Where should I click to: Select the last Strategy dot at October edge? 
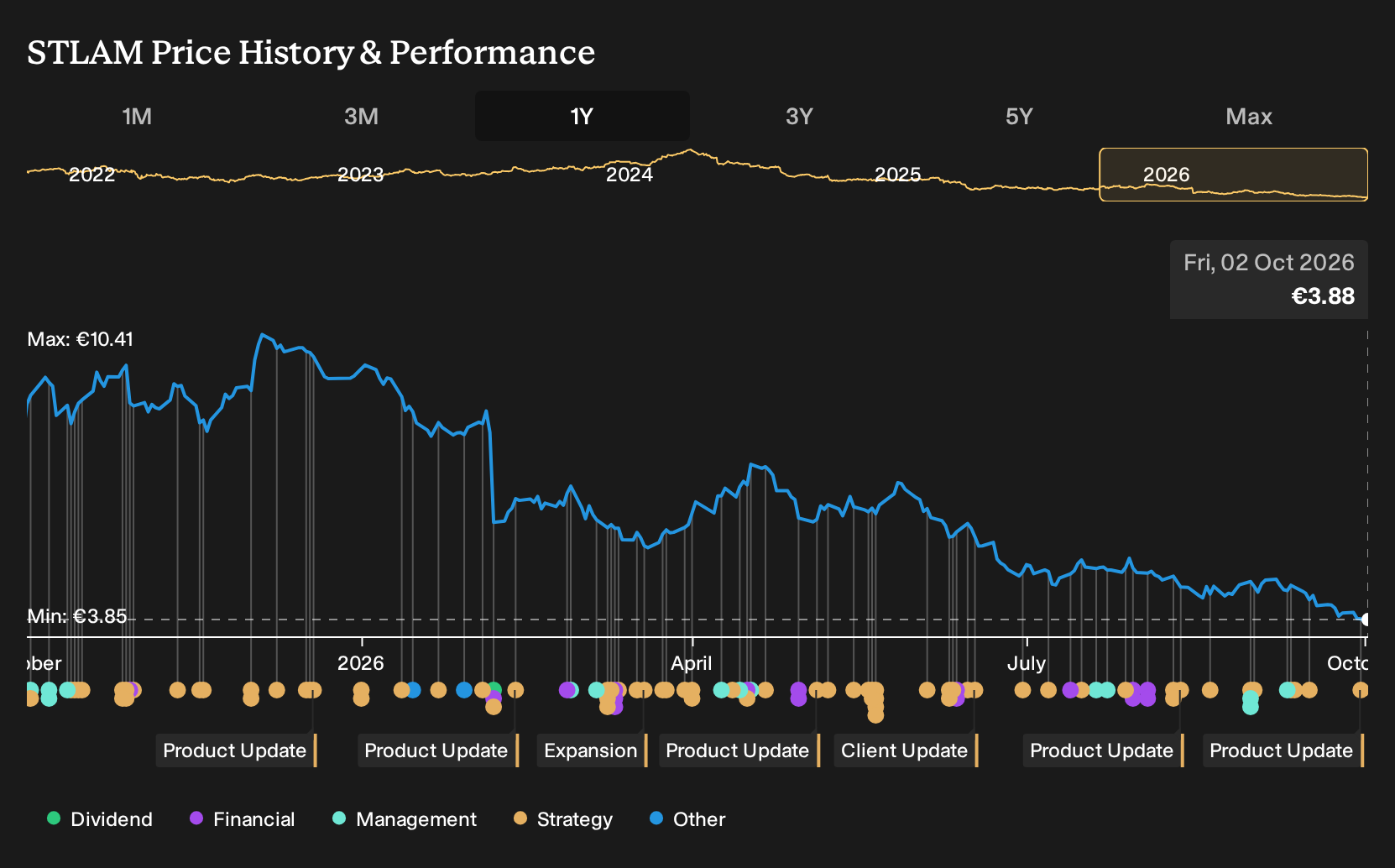[x=1361, y=690]
